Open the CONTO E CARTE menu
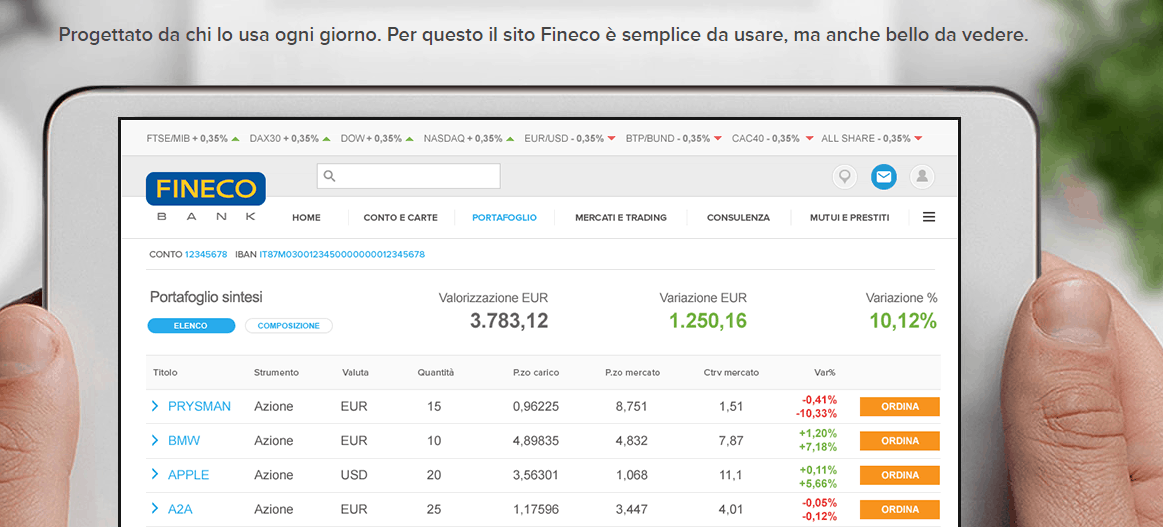Viewport: 1163px width, 527px height. point(401,218)
